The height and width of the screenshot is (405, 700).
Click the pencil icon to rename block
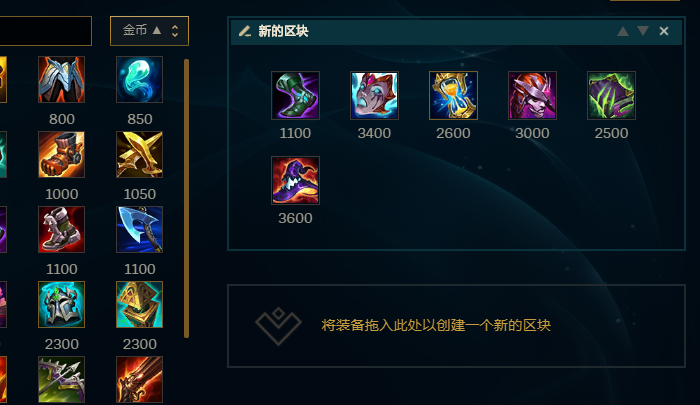click(x=245, y=31)
